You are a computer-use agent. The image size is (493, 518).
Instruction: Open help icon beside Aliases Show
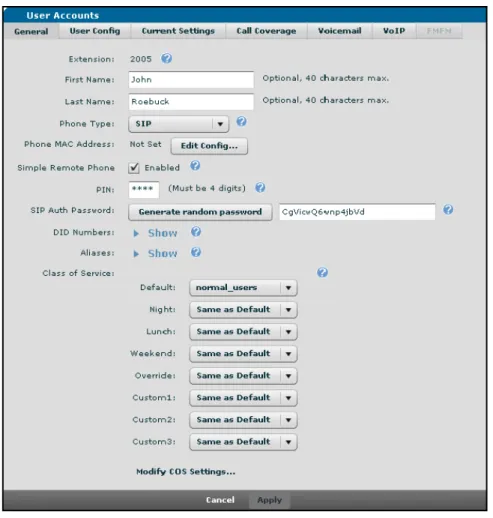(196, 252)
